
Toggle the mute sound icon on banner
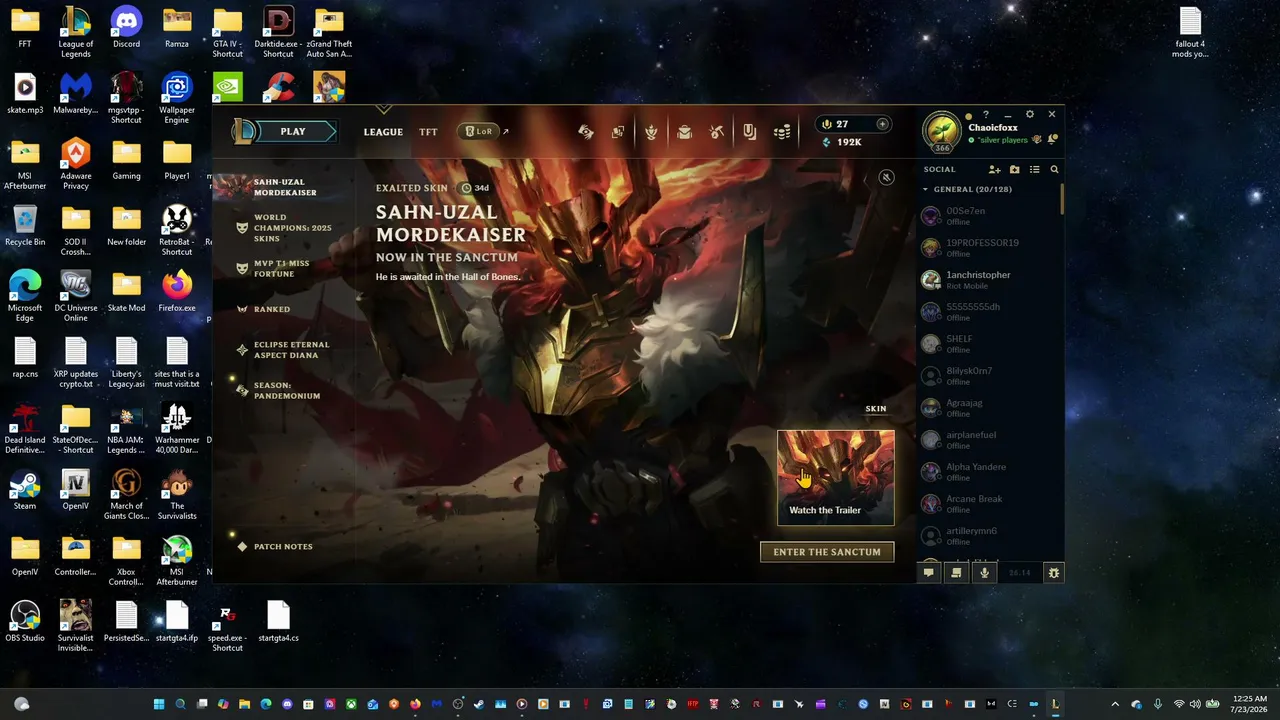click(886, 177)
